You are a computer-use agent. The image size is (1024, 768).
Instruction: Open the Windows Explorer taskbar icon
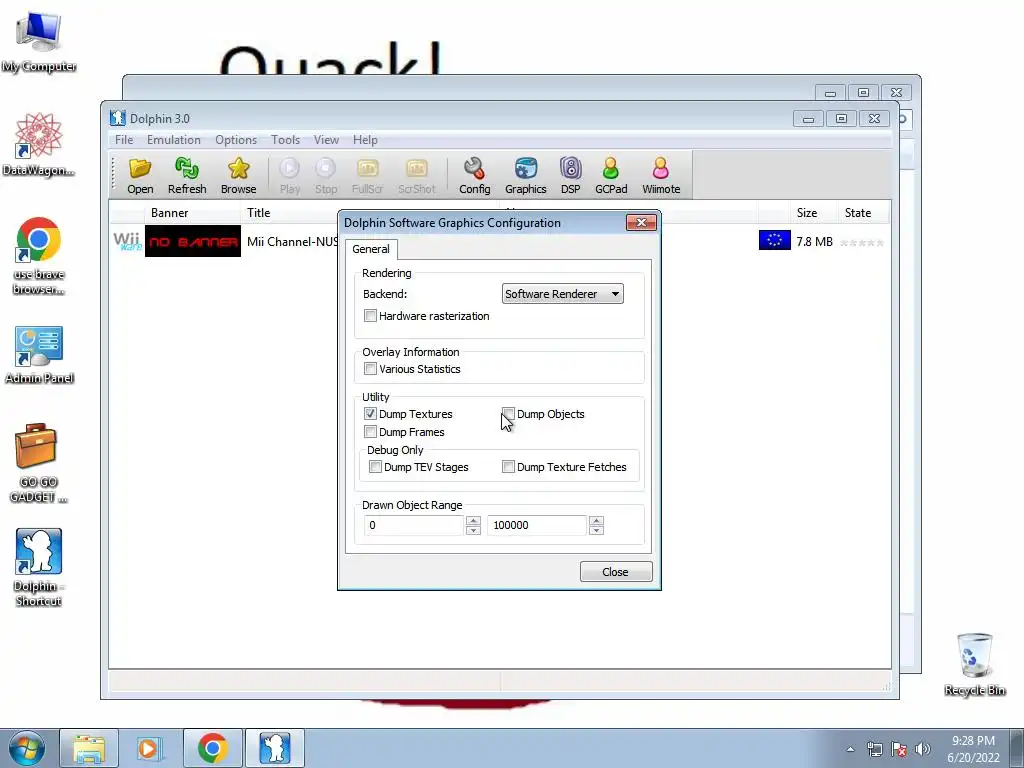89,748
